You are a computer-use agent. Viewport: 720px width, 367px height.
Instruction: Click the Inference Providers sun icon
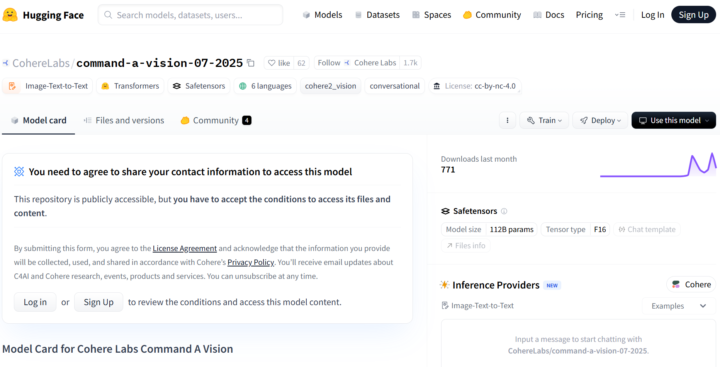[x=444, y=285]
